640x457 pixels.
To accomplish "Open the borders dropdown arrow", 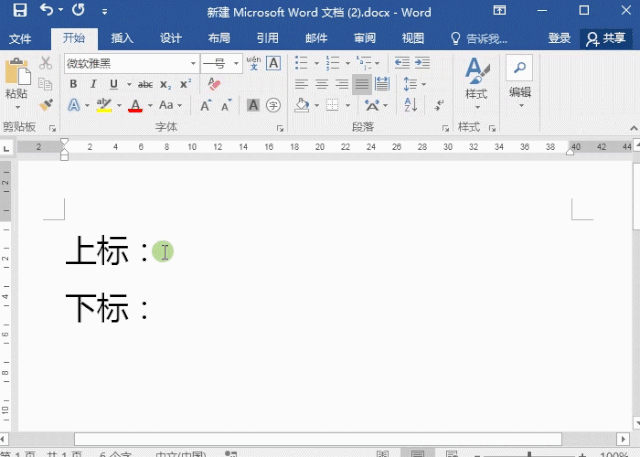I will 348,106.
